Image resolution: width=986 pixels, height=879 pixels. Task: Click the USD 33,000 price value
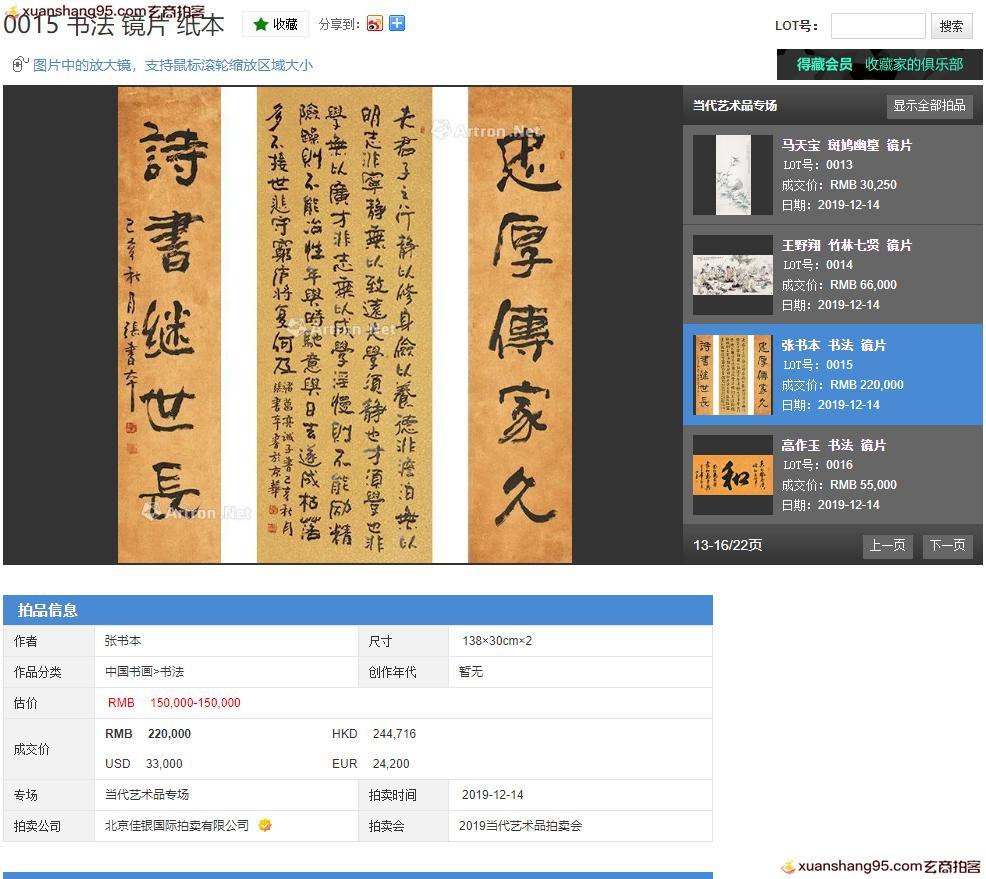coord(143,764)
